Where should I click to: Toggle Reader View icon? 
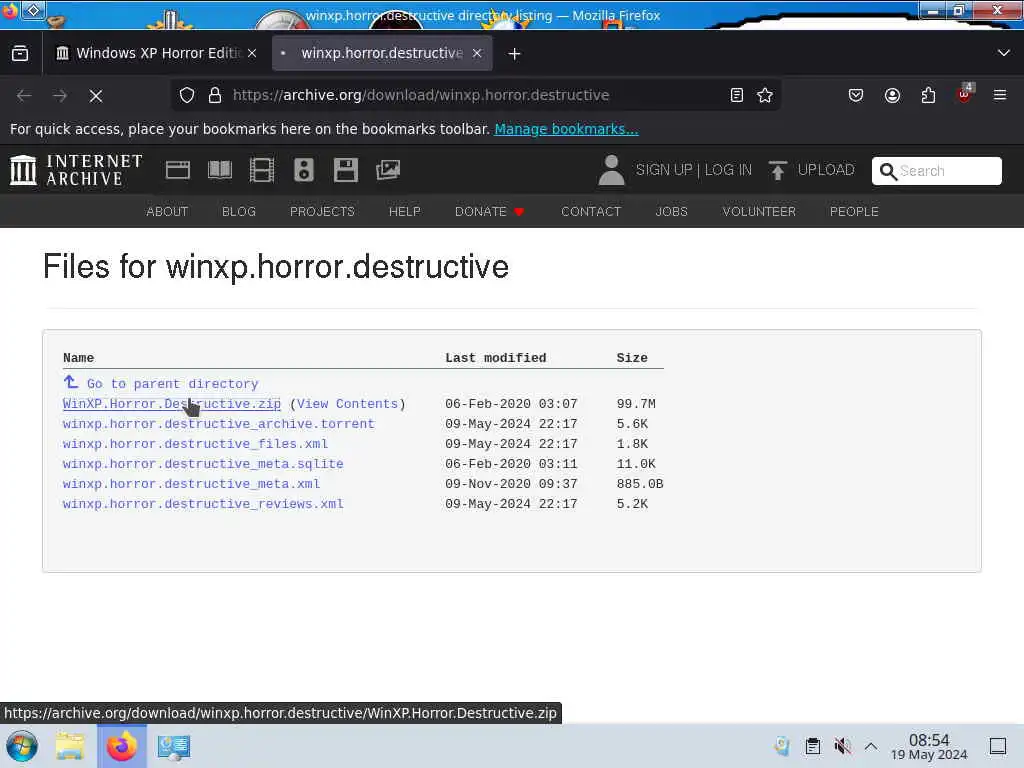click(737, 95)
